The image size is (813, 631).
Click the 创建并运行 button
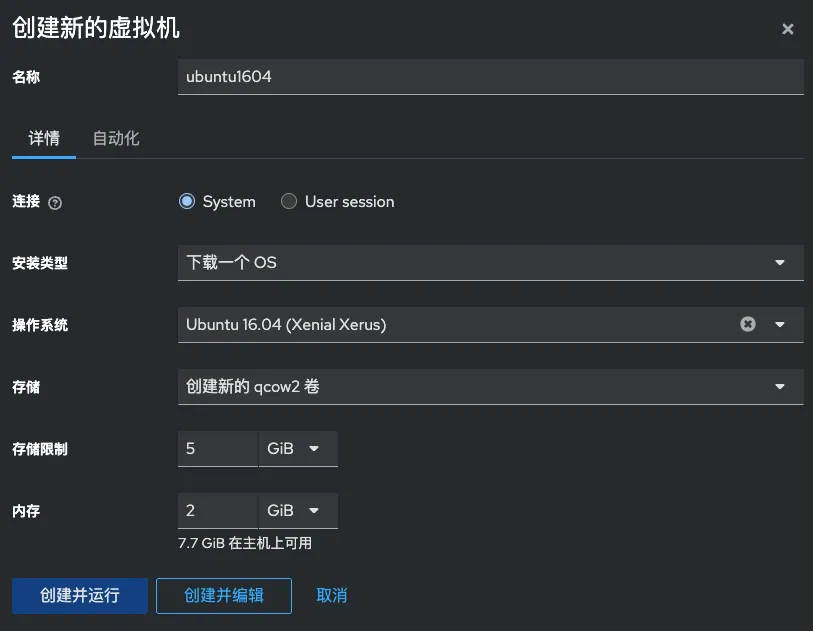click(x=80, y=595)
